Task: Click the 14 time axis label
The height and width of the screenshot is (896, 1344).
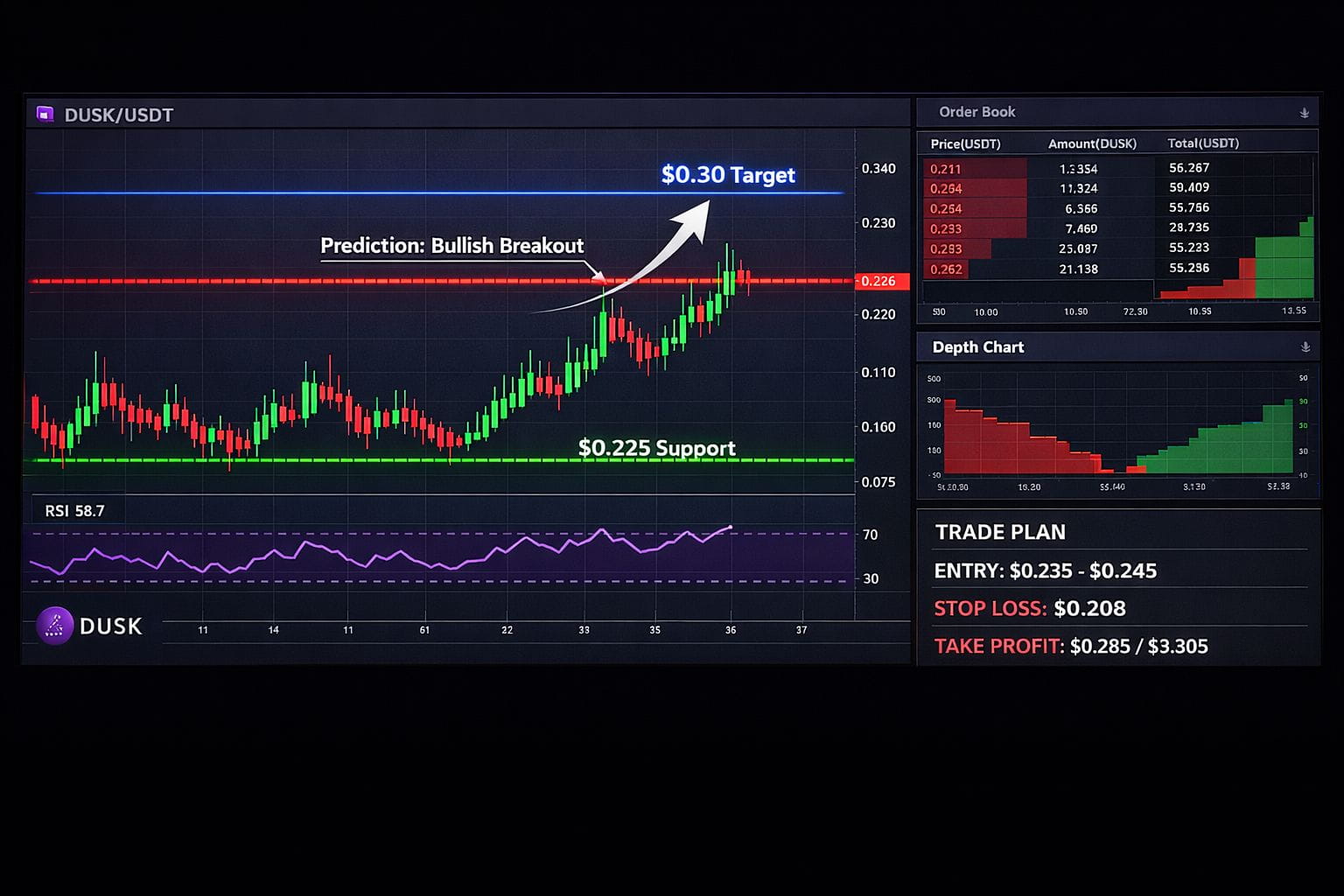Action: click(x=274, y=630)
